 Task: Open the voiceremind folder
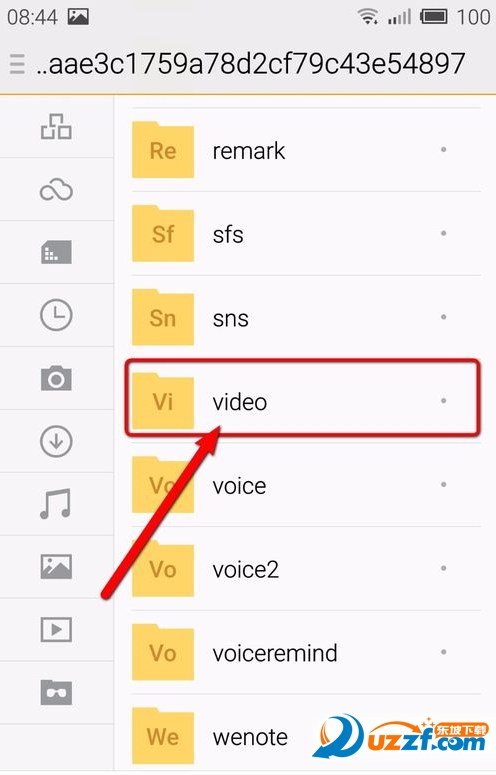click(306, 653)
